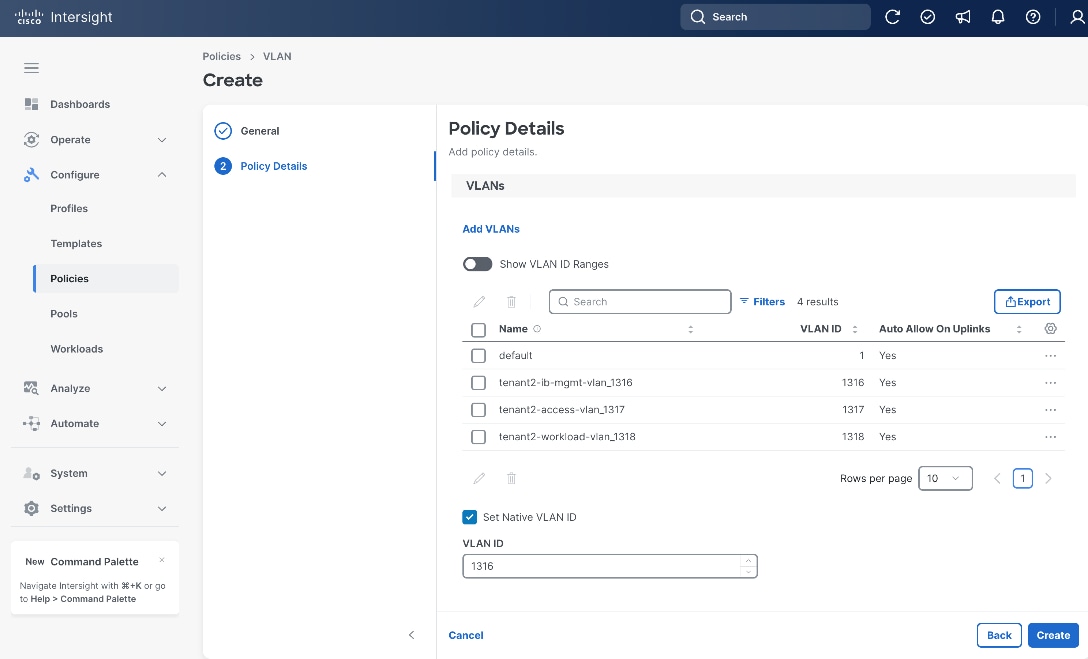Expand the Operate menu chevron
This screenshot has width=1088, height=659.
click(x=162, y=139)
